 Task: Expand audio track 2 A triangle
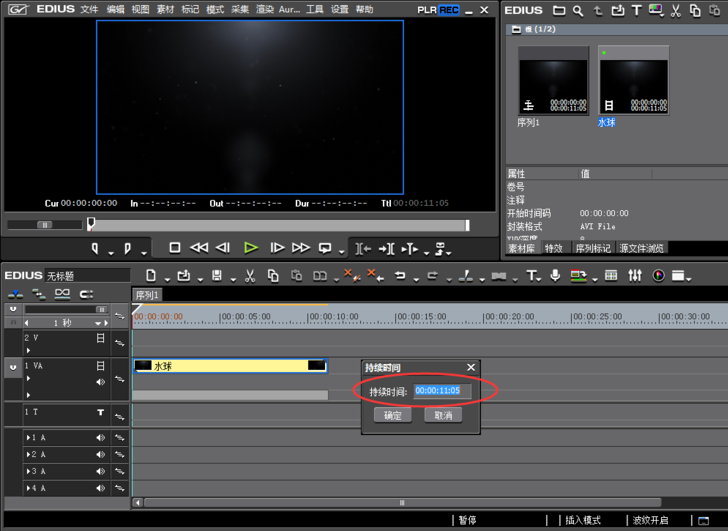coord(28,455)
